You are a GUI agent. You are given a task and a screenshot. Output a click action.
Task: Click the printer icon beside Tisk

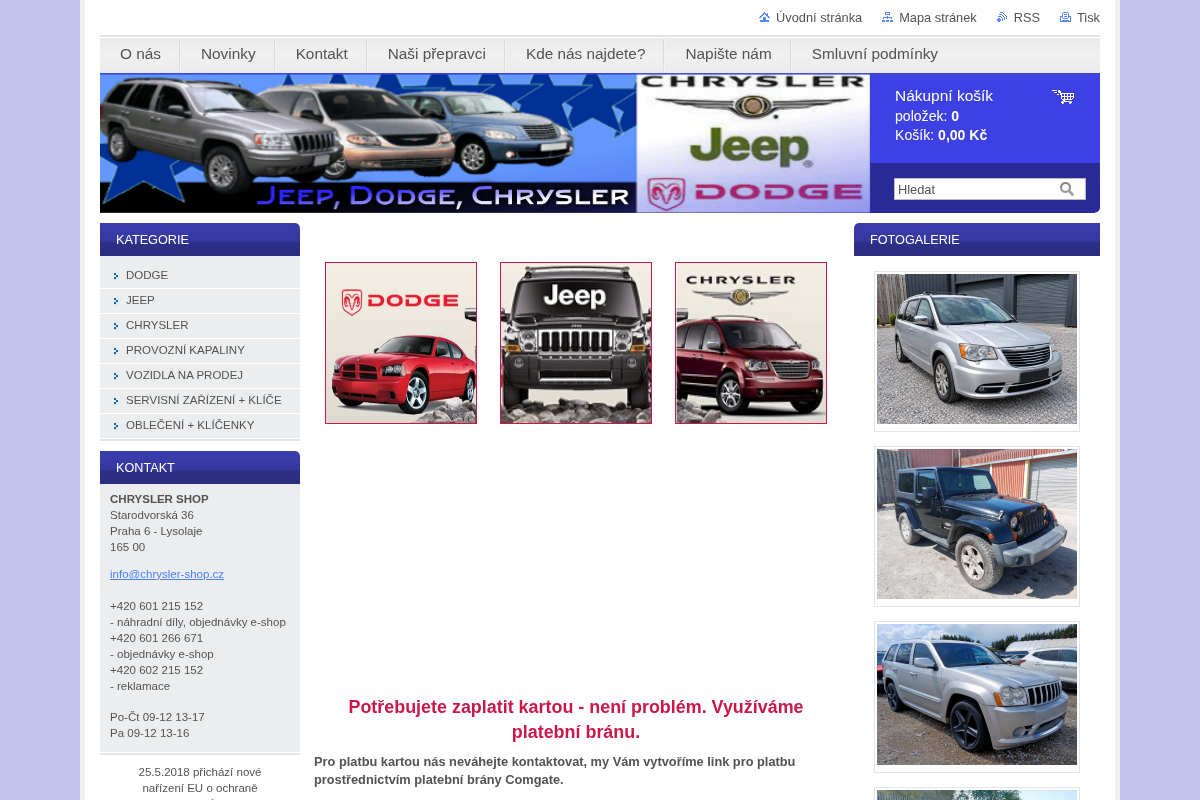[x=1065, y=17]
